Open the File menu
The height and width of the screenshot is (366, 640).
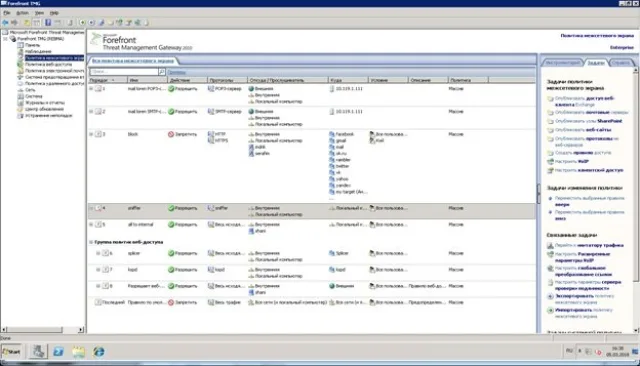click(x=7, y=13)
